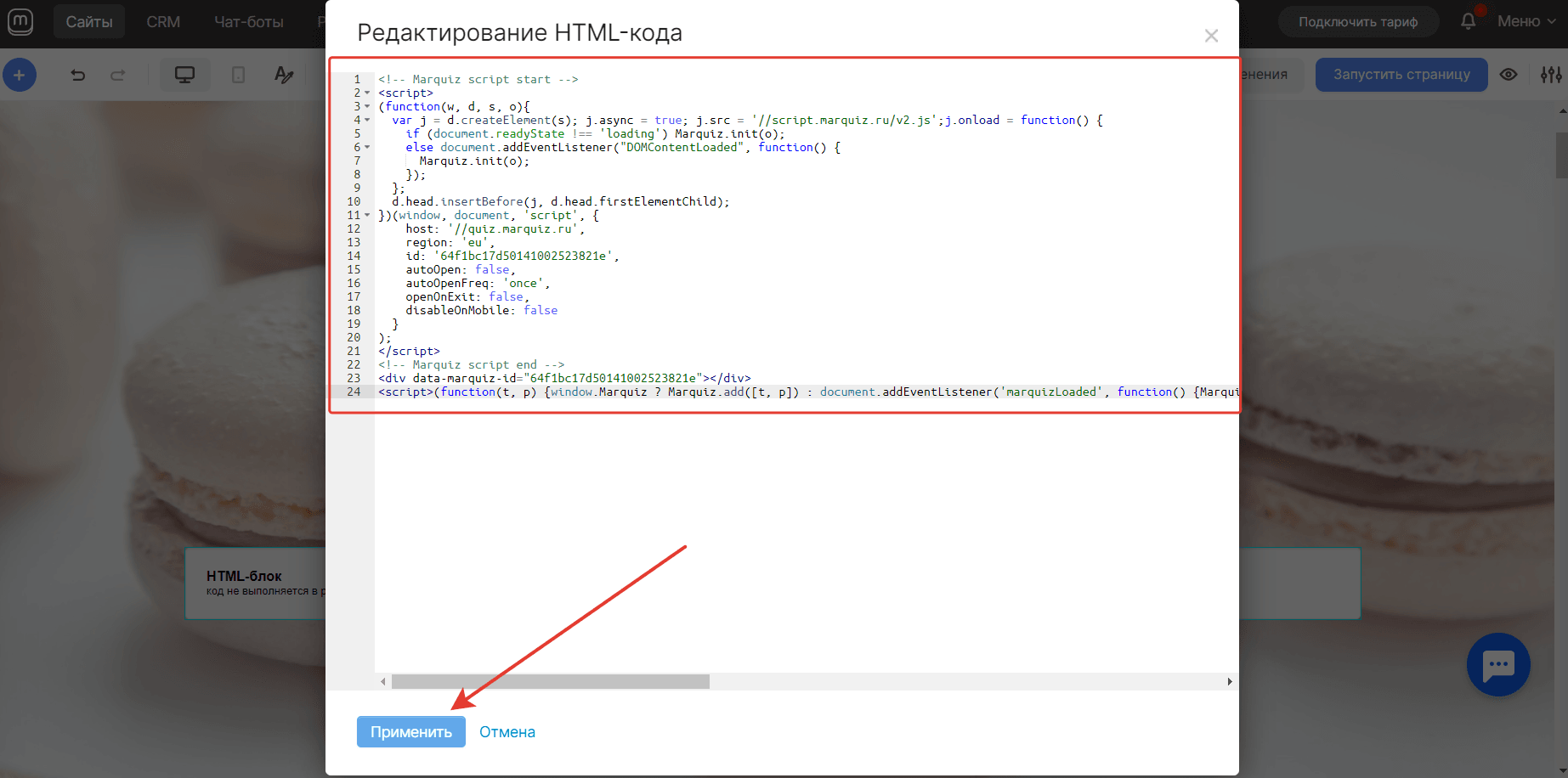Toggle page preview eye icon
Image resolution: width=1568 pixels, height=778 pixels.
pyautogui.click(x=1509, y=75)
